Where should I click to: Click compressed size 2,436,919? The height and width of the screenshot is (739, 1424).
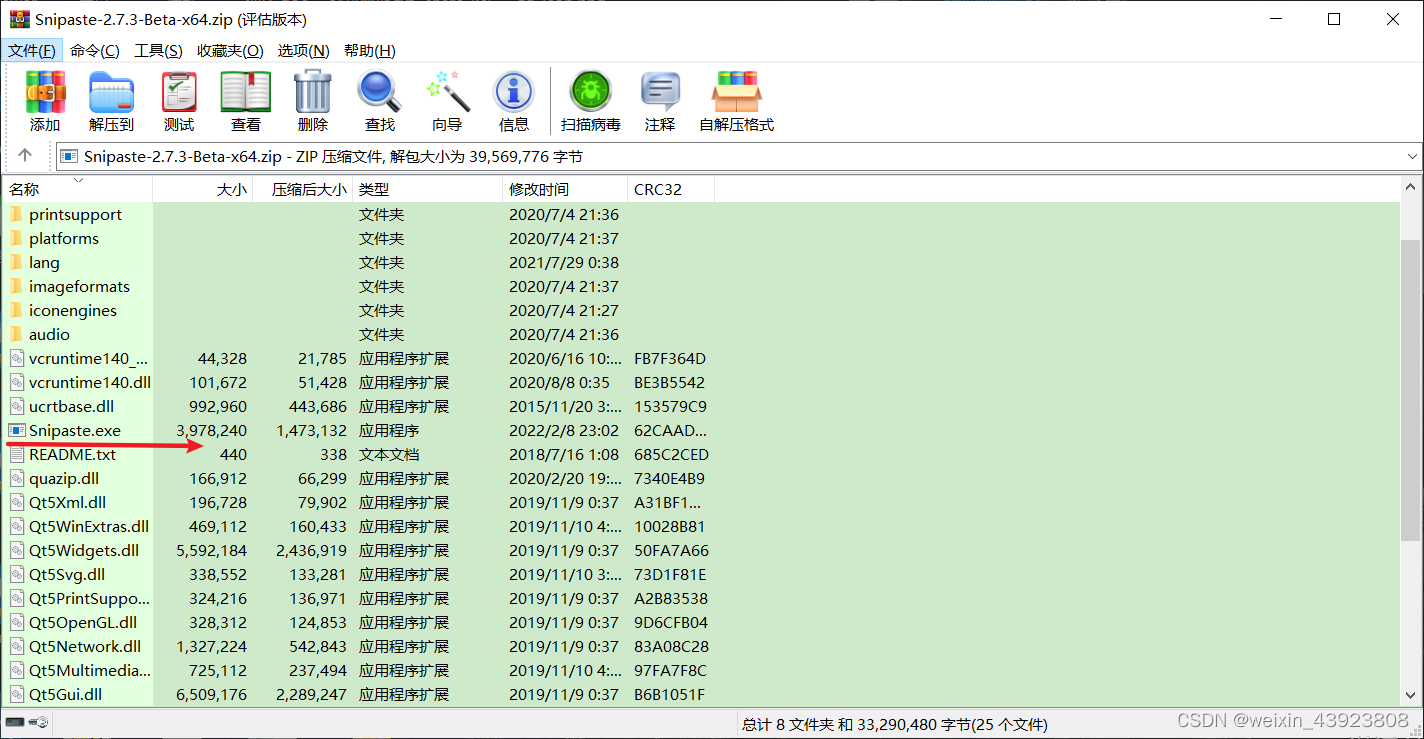click(311, 550)
